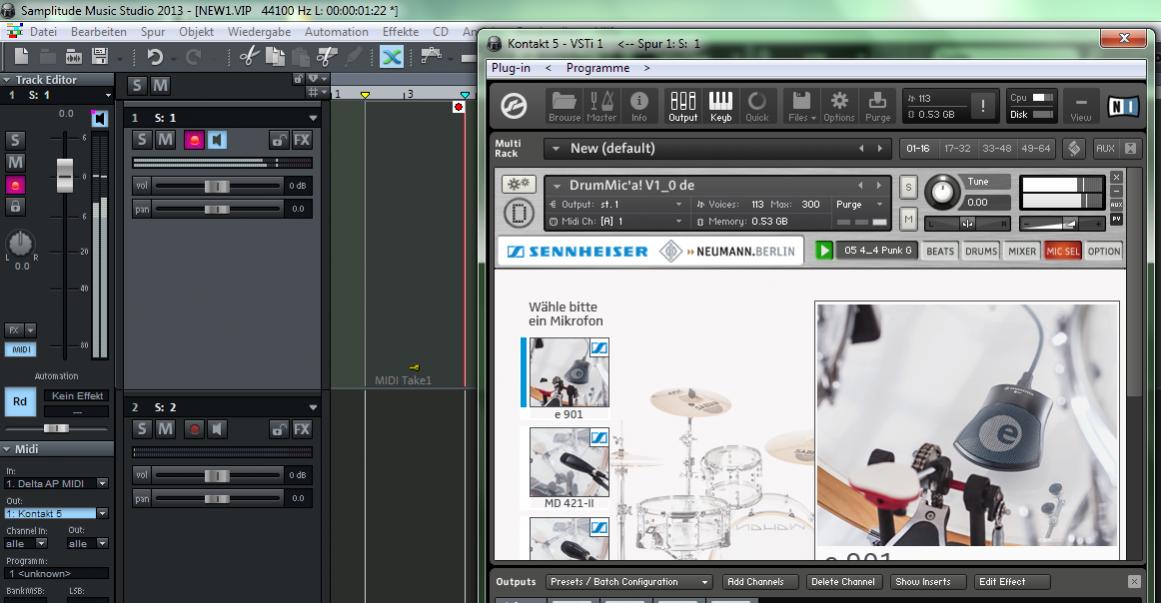Play the 05 4_4 Punk groove
The height and width of the screenshot is (603, 1161).
823,250
